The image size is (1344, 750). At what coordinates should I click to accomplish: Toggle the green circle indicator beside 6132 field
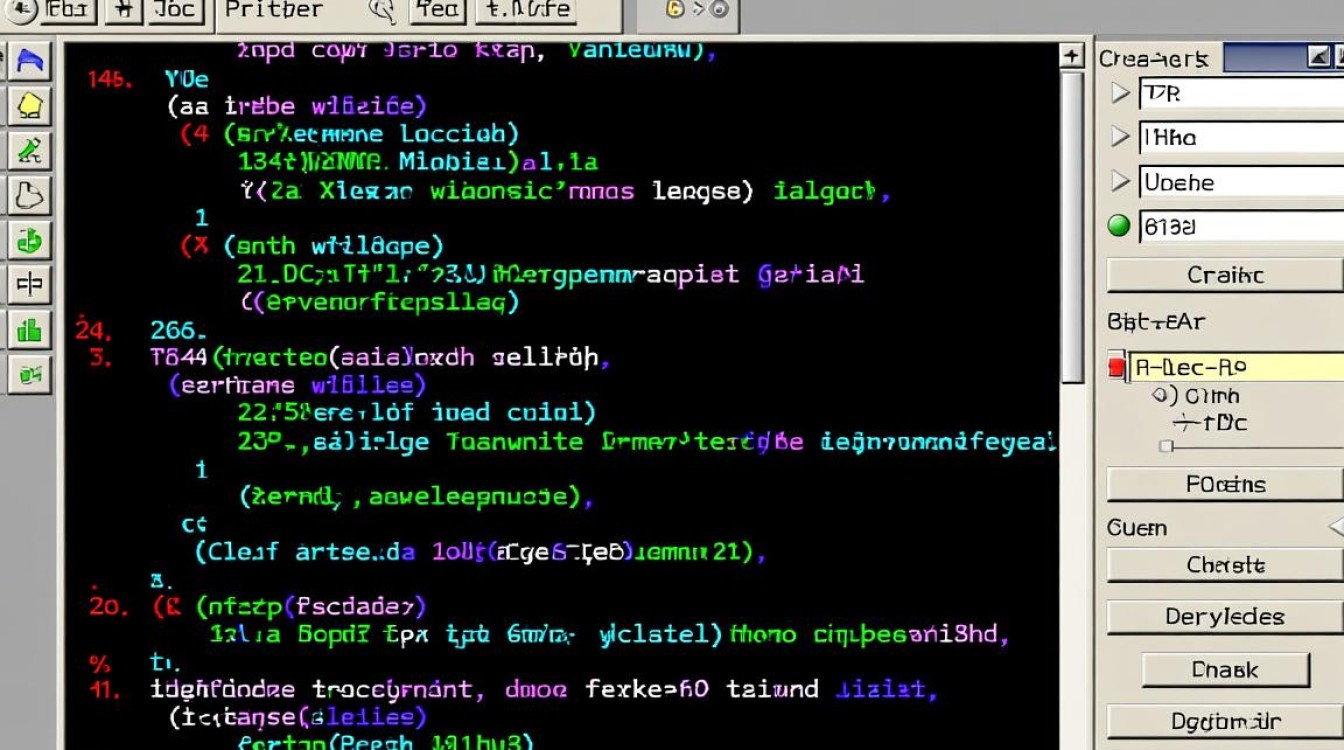click(1119, 226)
